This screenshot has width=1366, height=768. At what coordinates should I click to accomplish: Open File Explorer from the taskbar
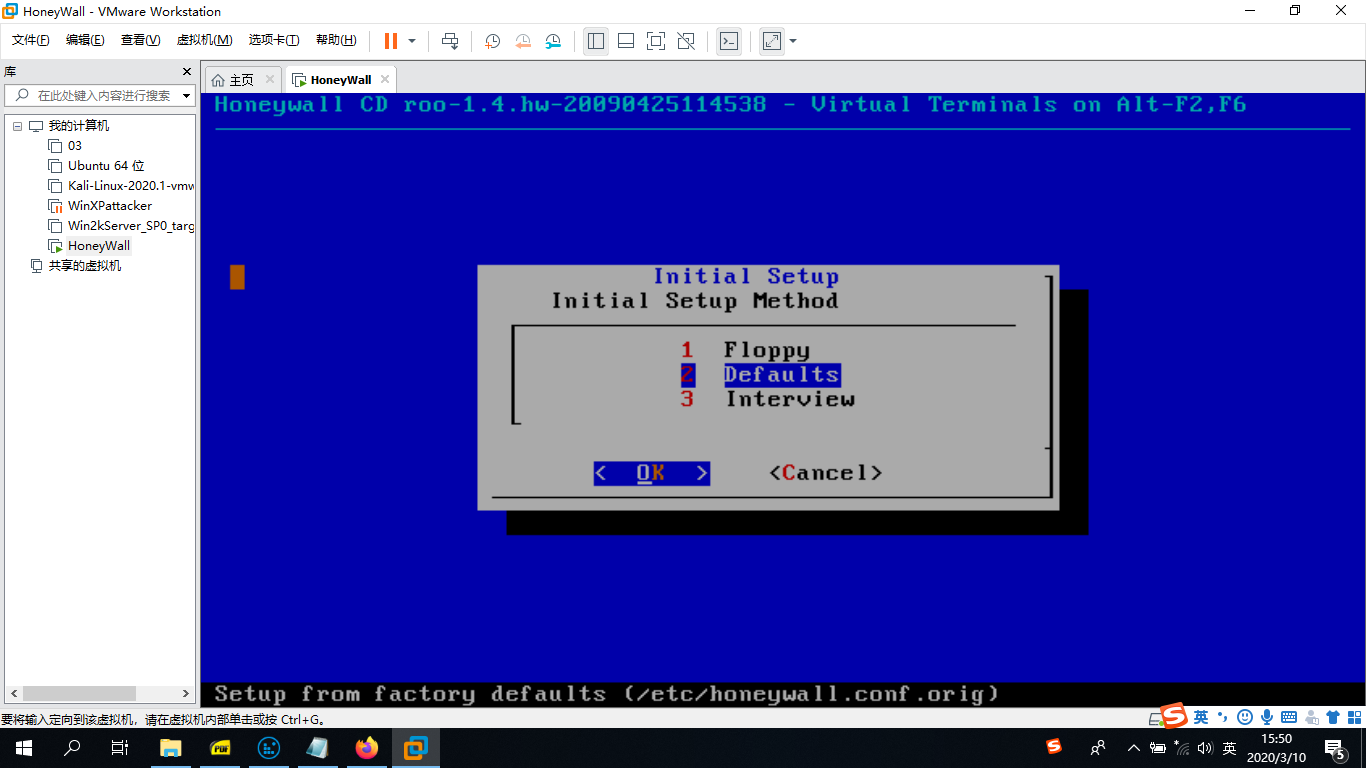(171, 748)
